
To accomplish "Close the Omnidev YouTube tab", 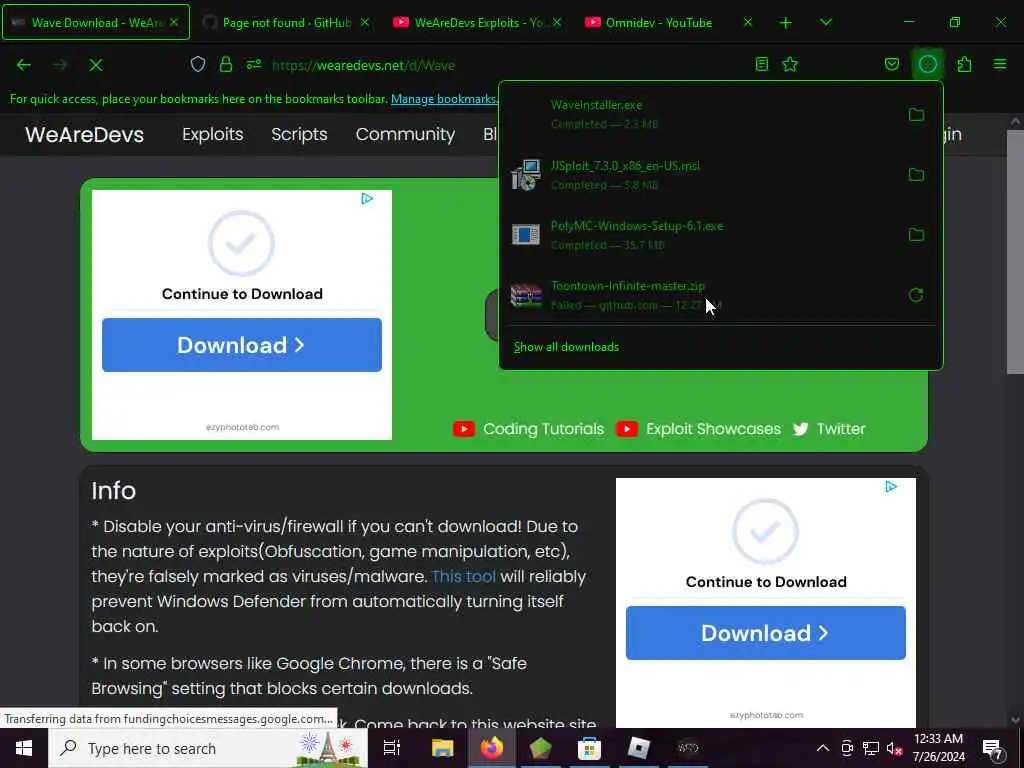I will 748,22.
